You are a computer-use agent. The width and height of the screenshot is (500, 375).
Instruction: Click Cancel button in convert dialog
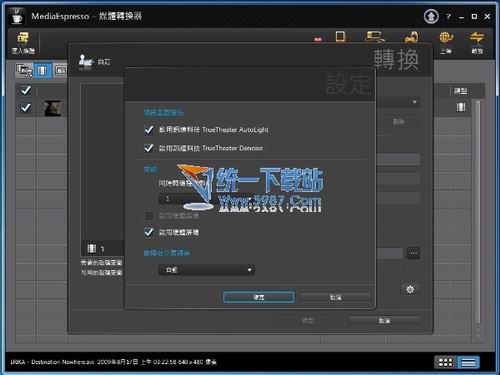pos(384,321)
